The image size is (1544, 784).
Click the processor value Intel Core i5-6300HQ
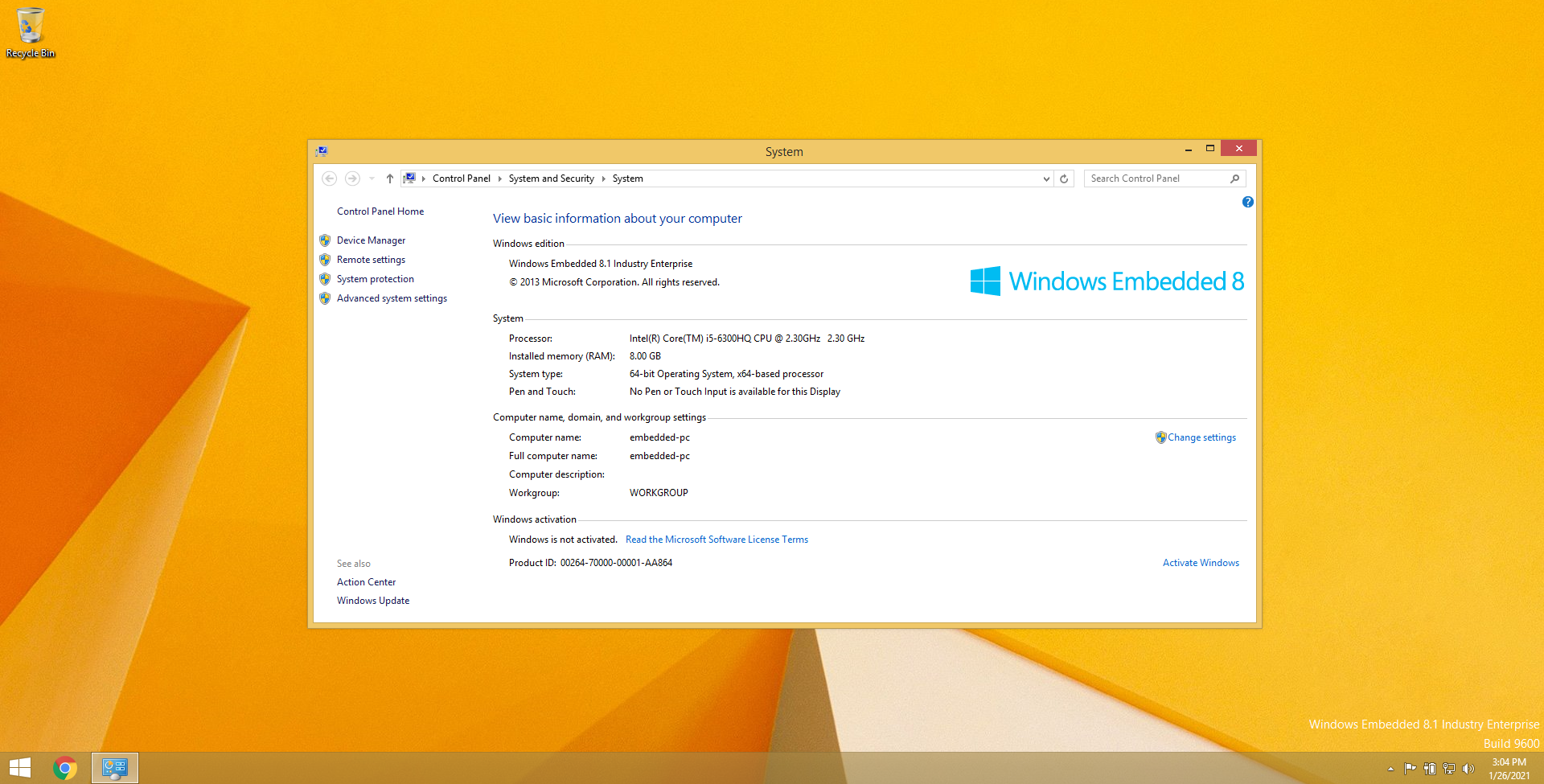747,339
